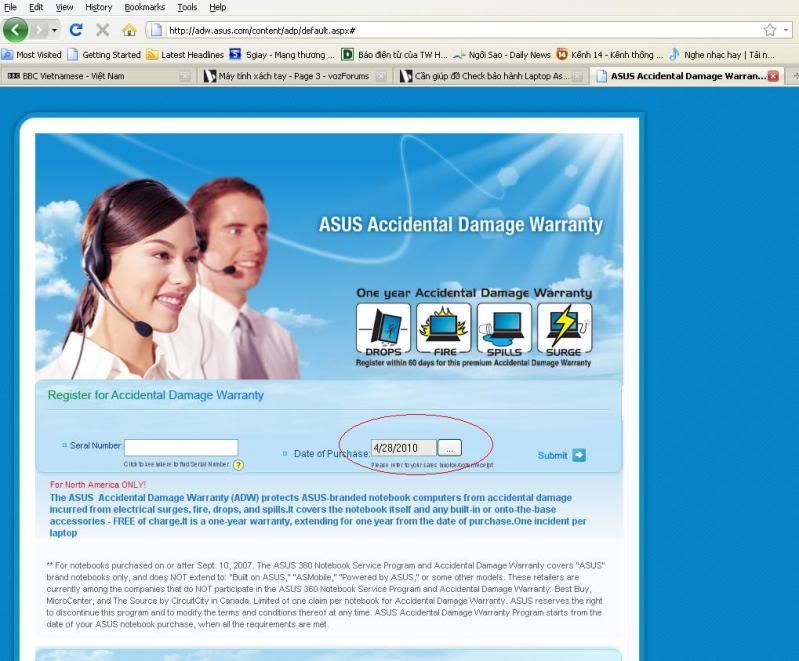Bookmark this page with the star icon
Image resolution: width=799 pixels, height=661 pixels.
click(x=769, y=30)
